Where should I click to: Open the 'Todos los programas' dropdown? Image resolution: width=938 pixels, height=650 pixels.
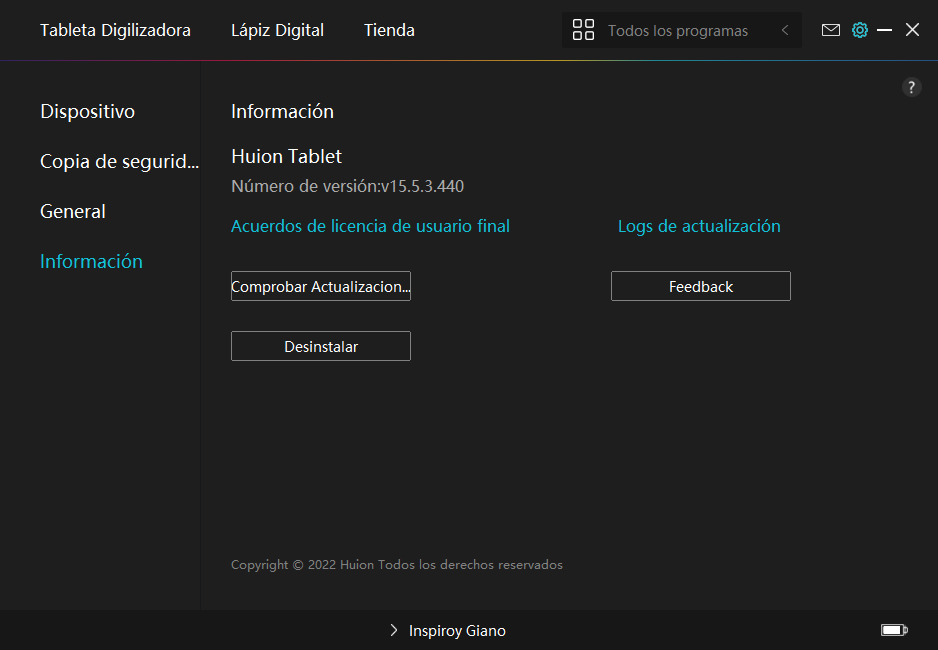point(677,31)
